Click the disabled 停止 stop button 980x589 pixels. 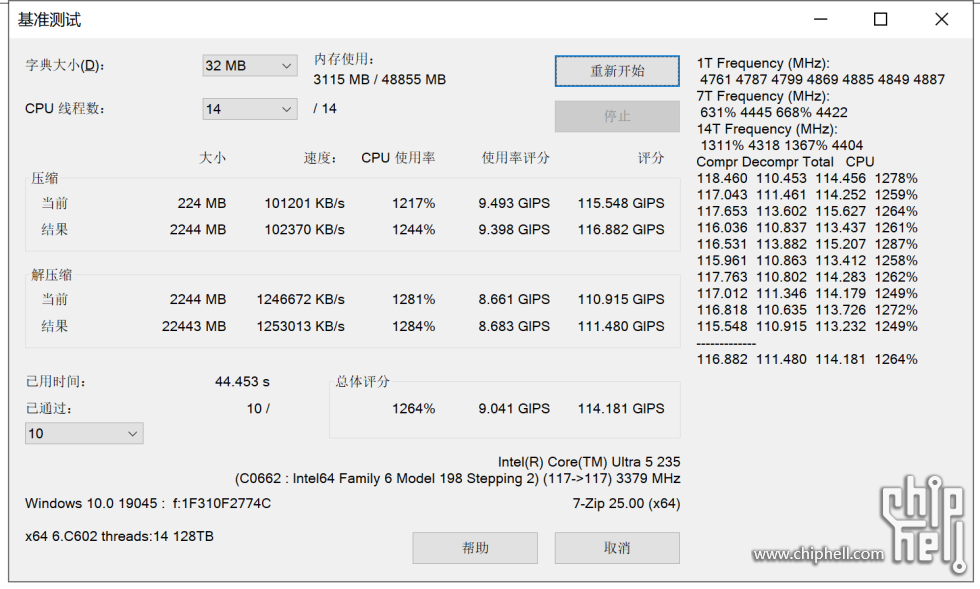tap(617, 116)
